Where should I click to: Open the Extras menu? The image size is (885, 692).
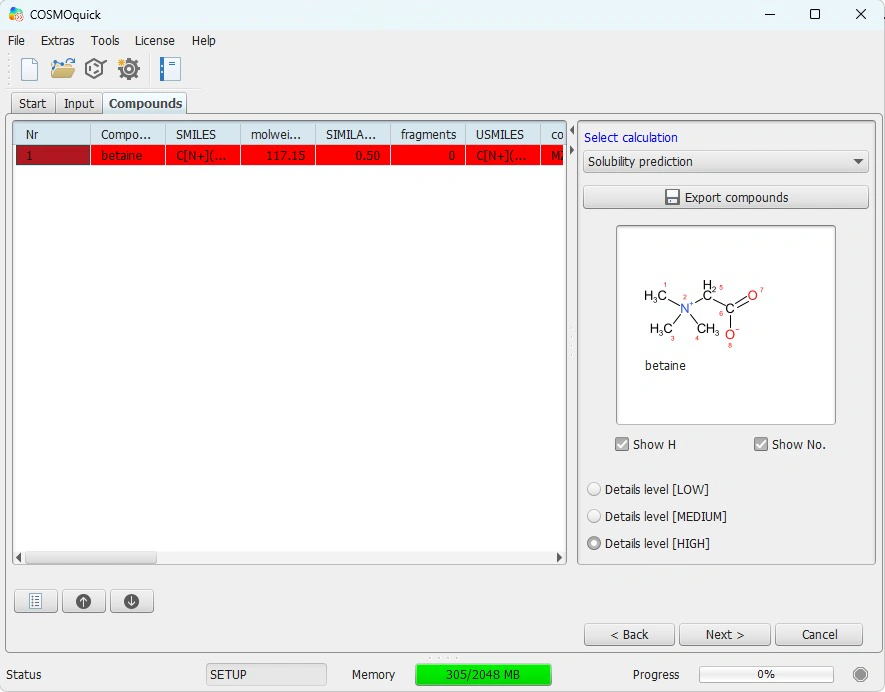[58, 41]
